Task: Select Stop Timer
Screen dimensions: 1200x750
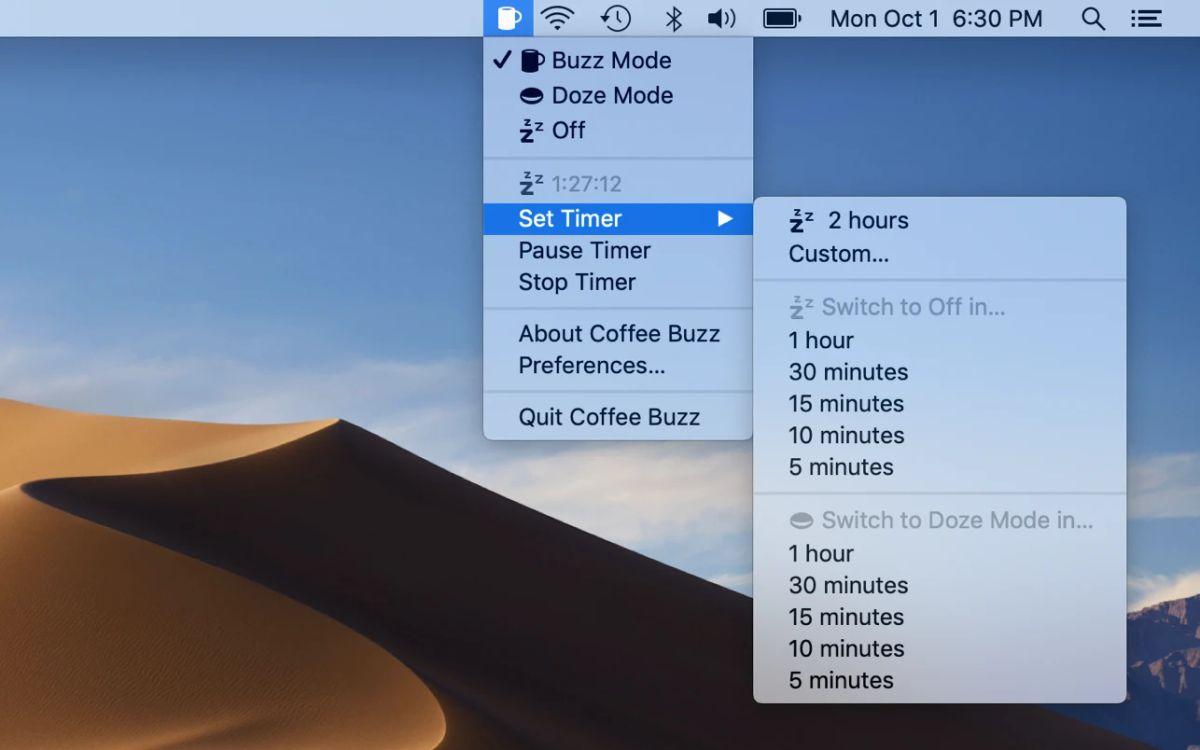Action: [x=577, y=283]
